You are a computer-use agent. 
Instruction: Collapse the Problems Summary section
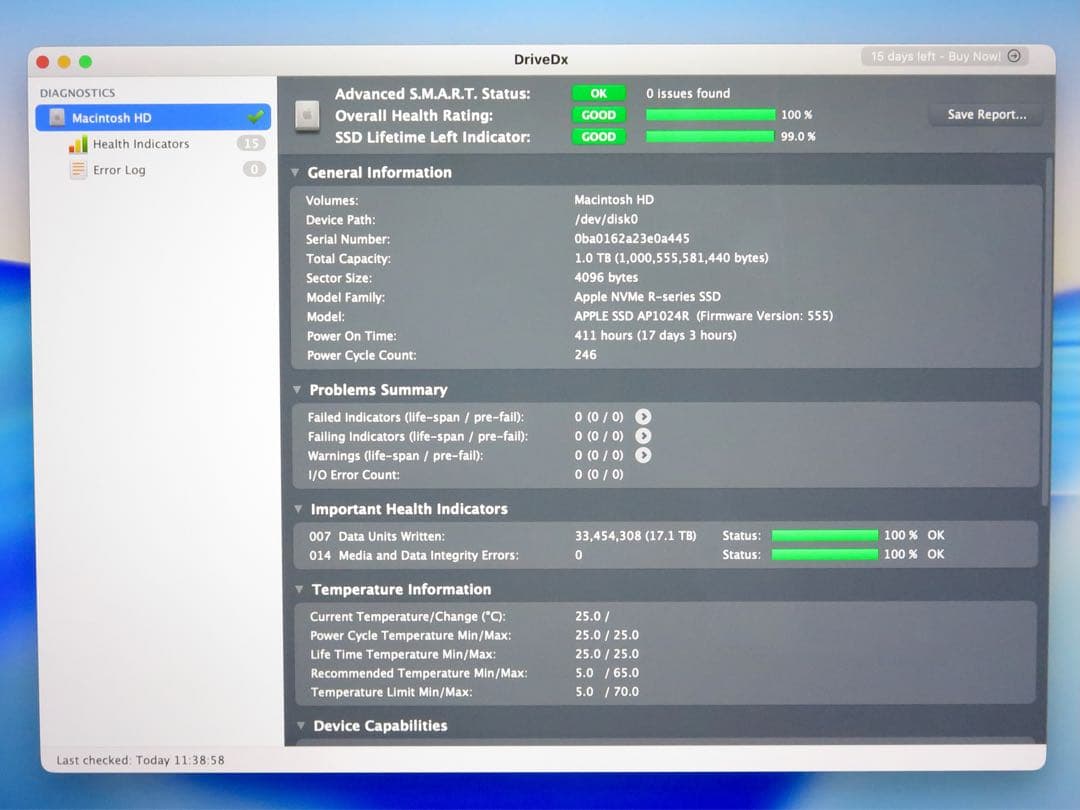click(x=297, y=390)
